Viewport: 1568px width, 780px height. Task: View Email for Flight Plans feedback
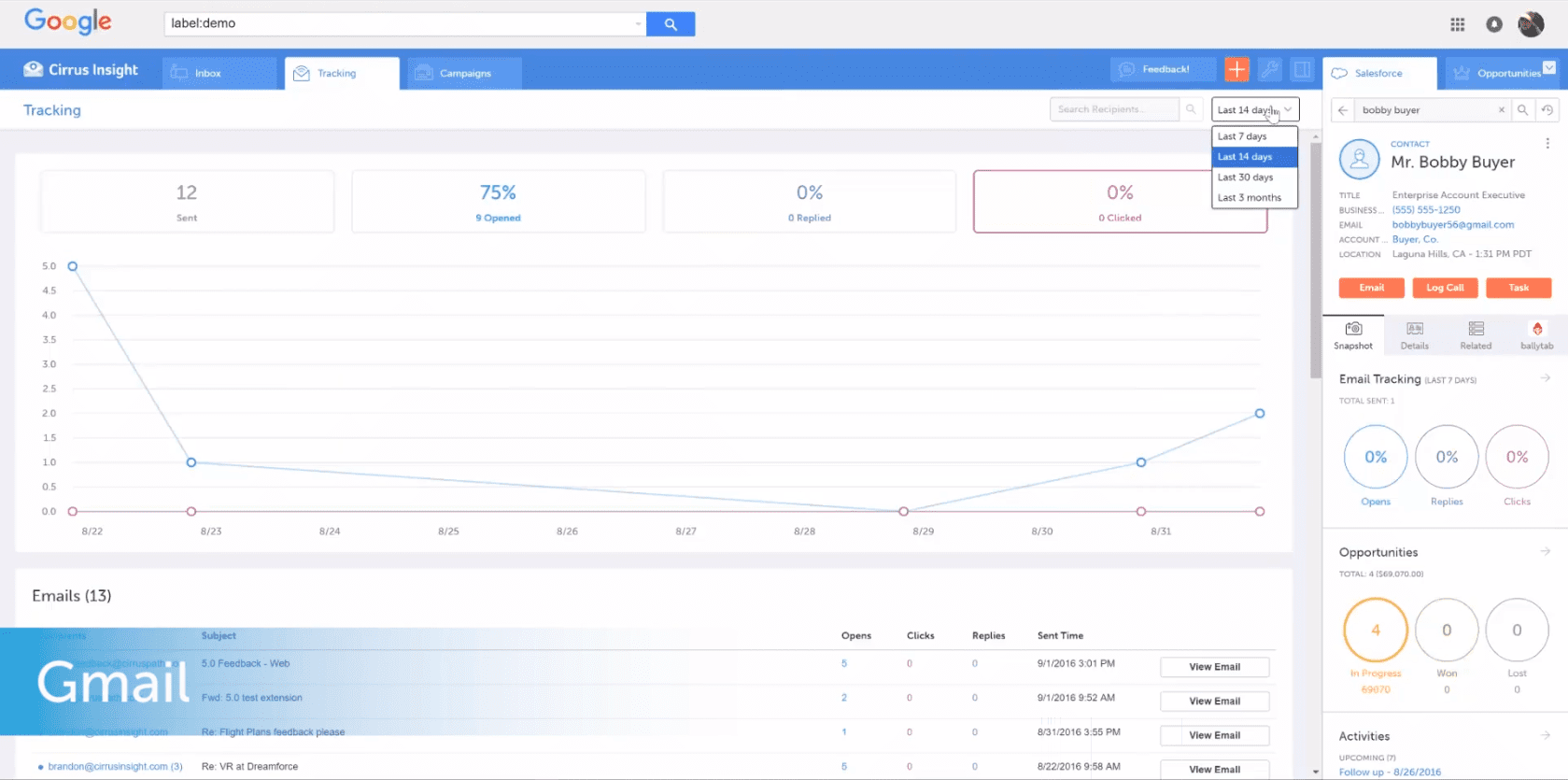[1215, 735]
